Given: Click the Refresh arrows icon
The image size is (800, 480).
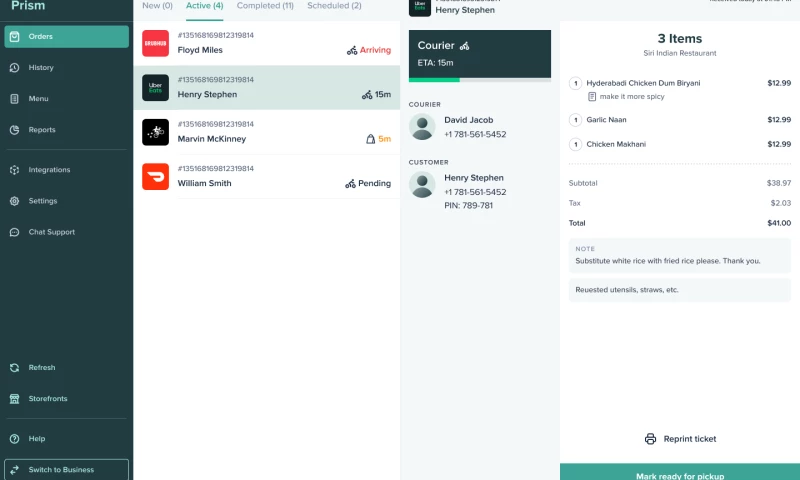Looking at the screenshot, I should tap(14, 368).
